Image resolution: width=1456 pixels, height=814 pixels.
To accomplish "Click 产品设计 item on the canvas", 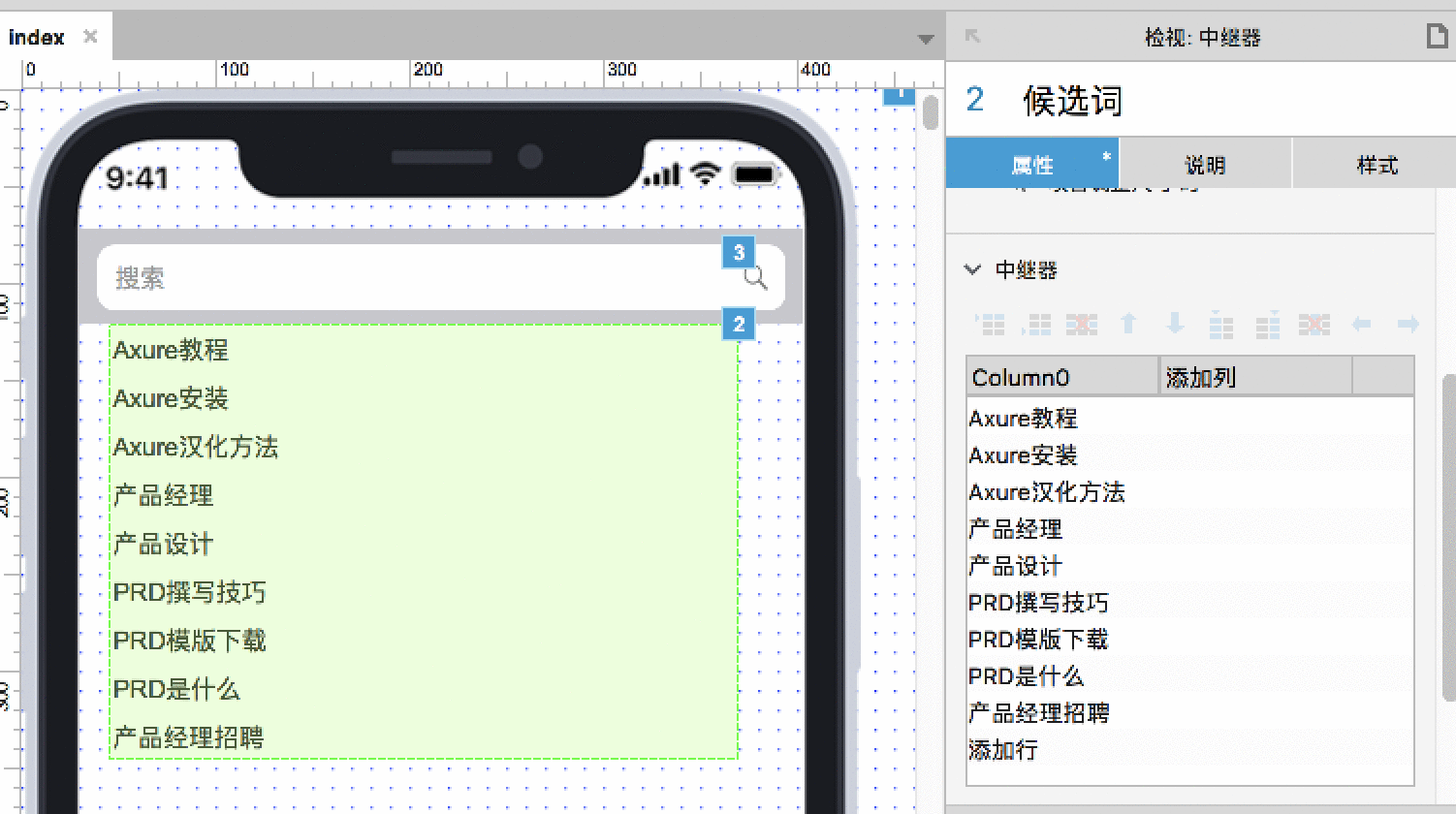I will coord(163,544).
